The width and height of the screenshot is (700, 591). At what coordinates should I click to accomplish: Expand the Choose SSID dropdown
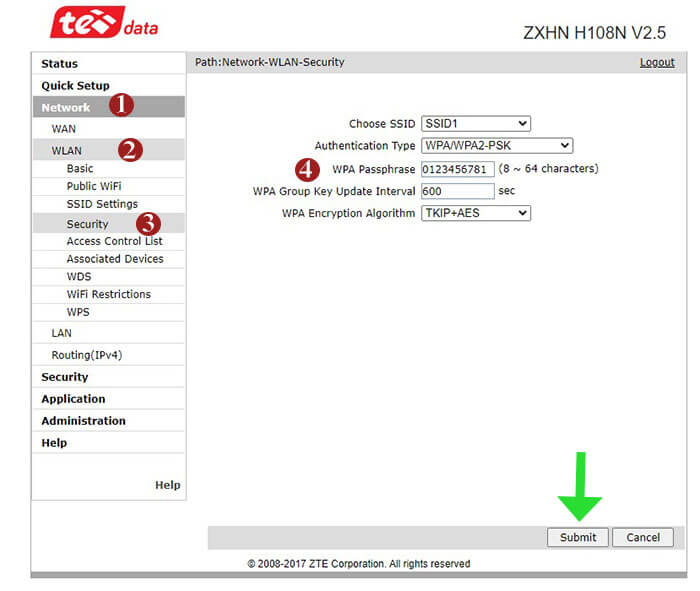click(475, 124)
